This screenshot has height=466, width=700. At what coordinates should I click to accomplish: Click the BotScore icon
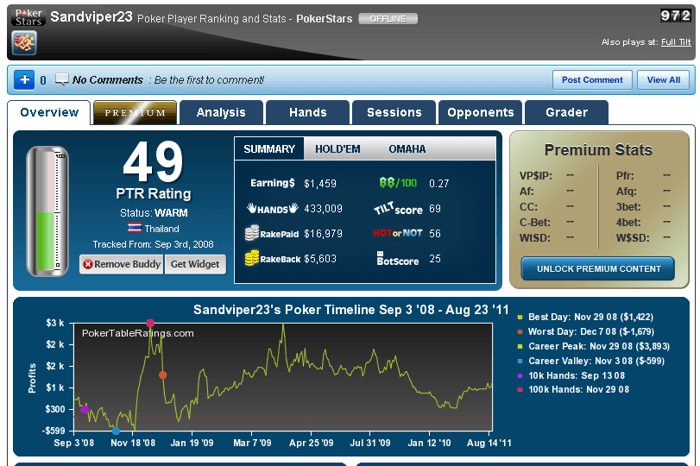tap(397, 258)
